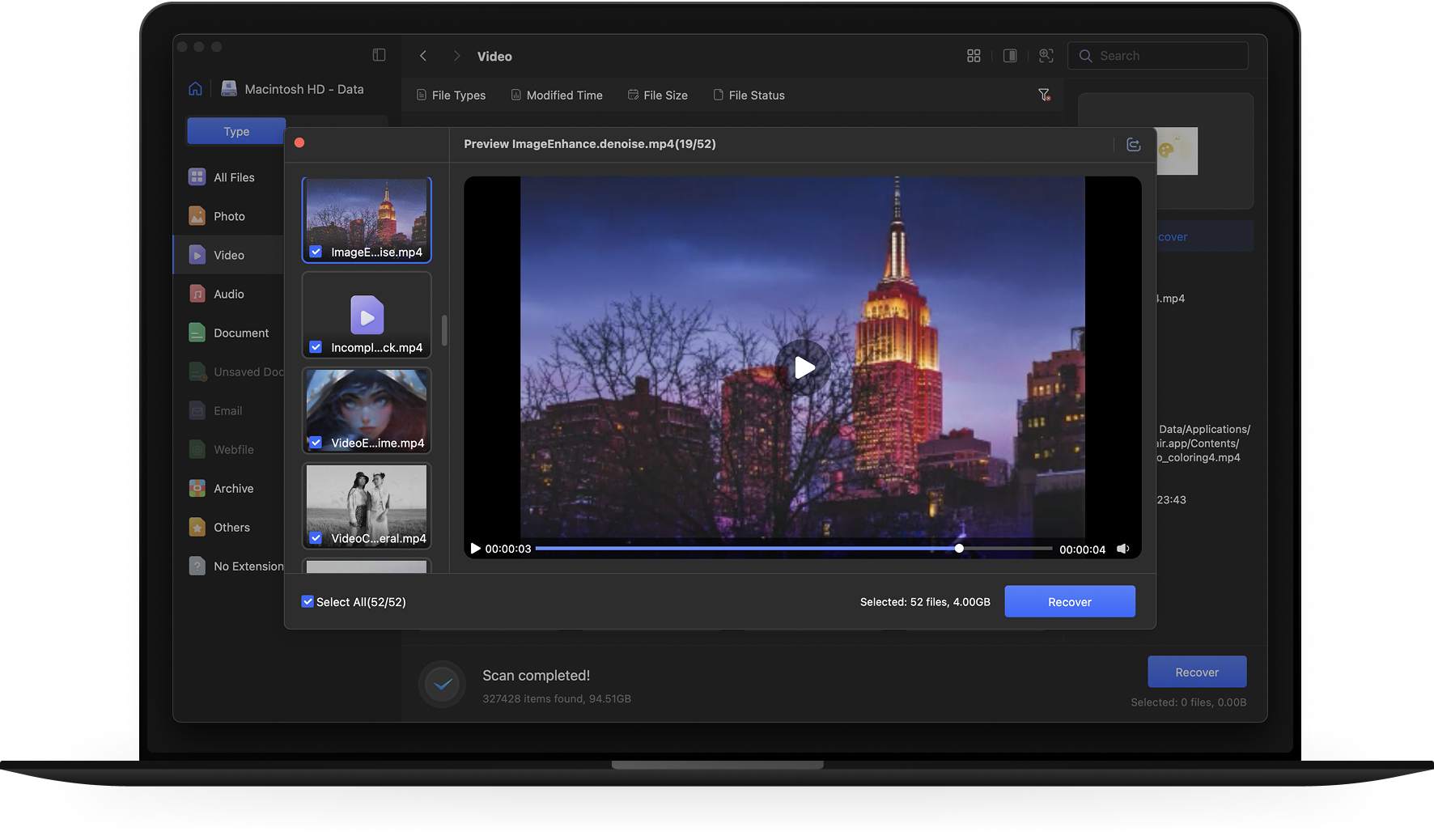
Task: Open the Others category
Action: (219, 527)
